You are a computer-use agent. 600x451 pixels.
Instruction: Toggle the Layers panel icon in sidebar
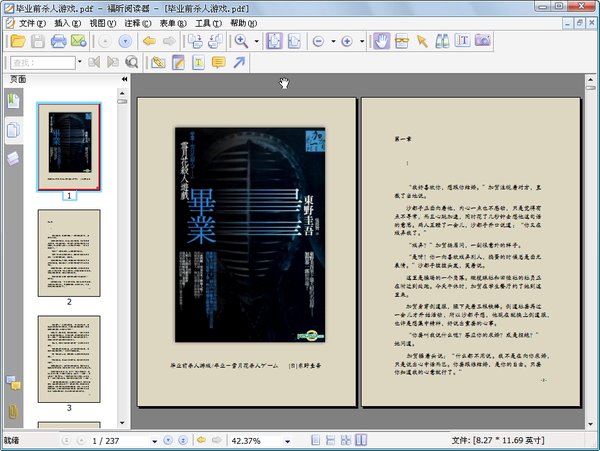pos(14,158)
